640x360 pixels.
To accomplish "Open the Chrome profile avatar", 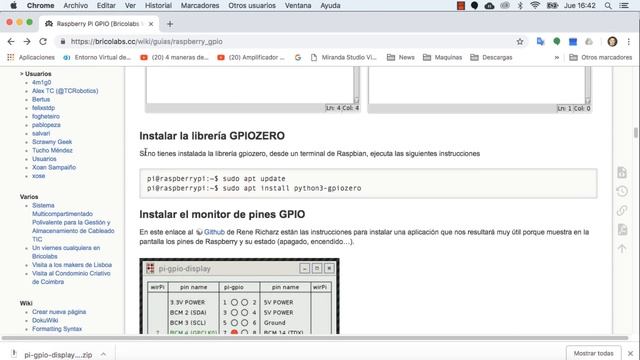I will click(612, 42).
